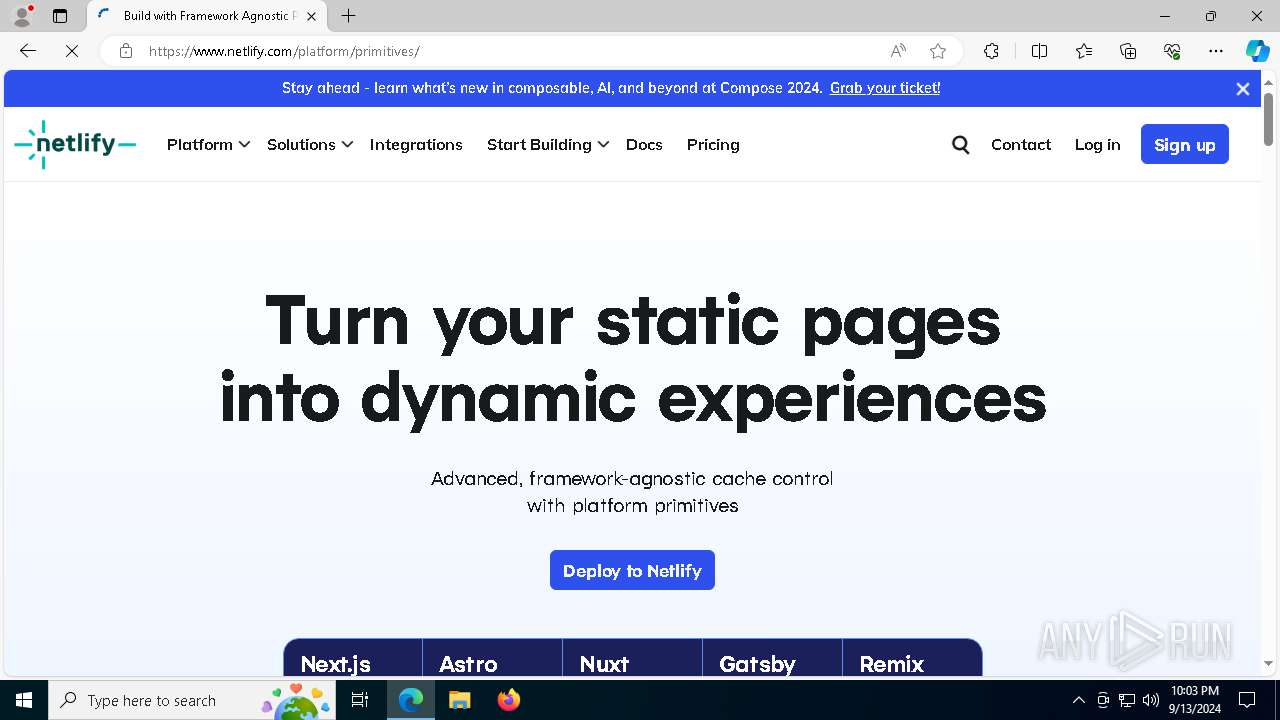Open the taskbar clock and date
The height and width of the screenshot is (720, 1280).
point(1195,700)
